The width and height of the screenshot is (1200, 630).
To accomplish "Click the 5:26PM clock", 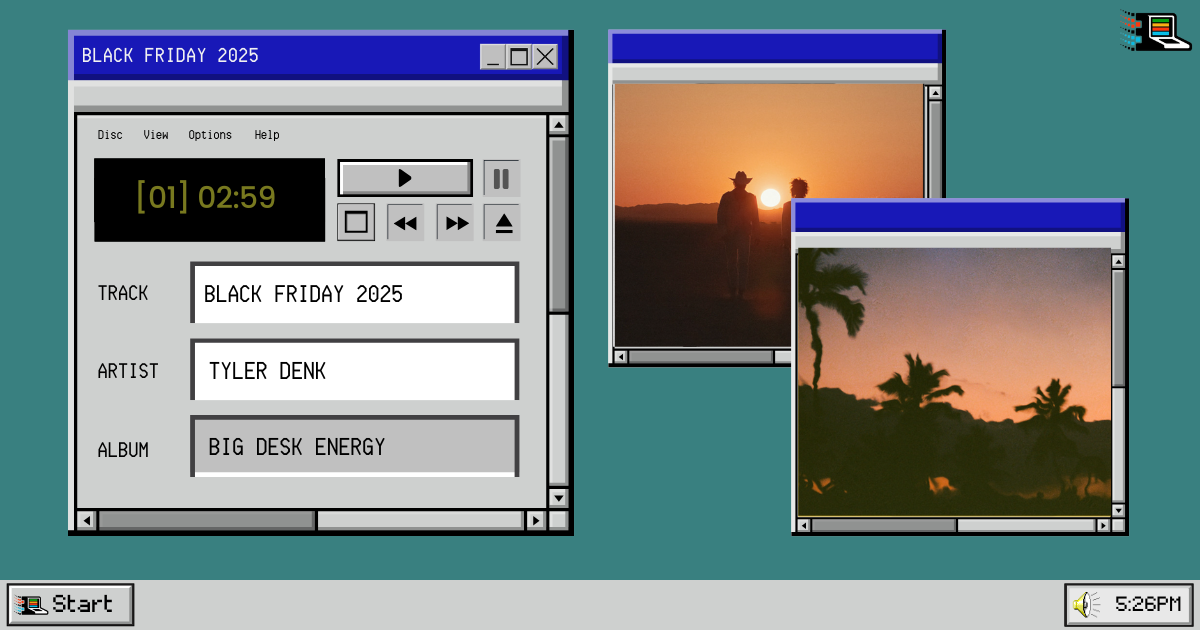I will [x=1148, y=604].
